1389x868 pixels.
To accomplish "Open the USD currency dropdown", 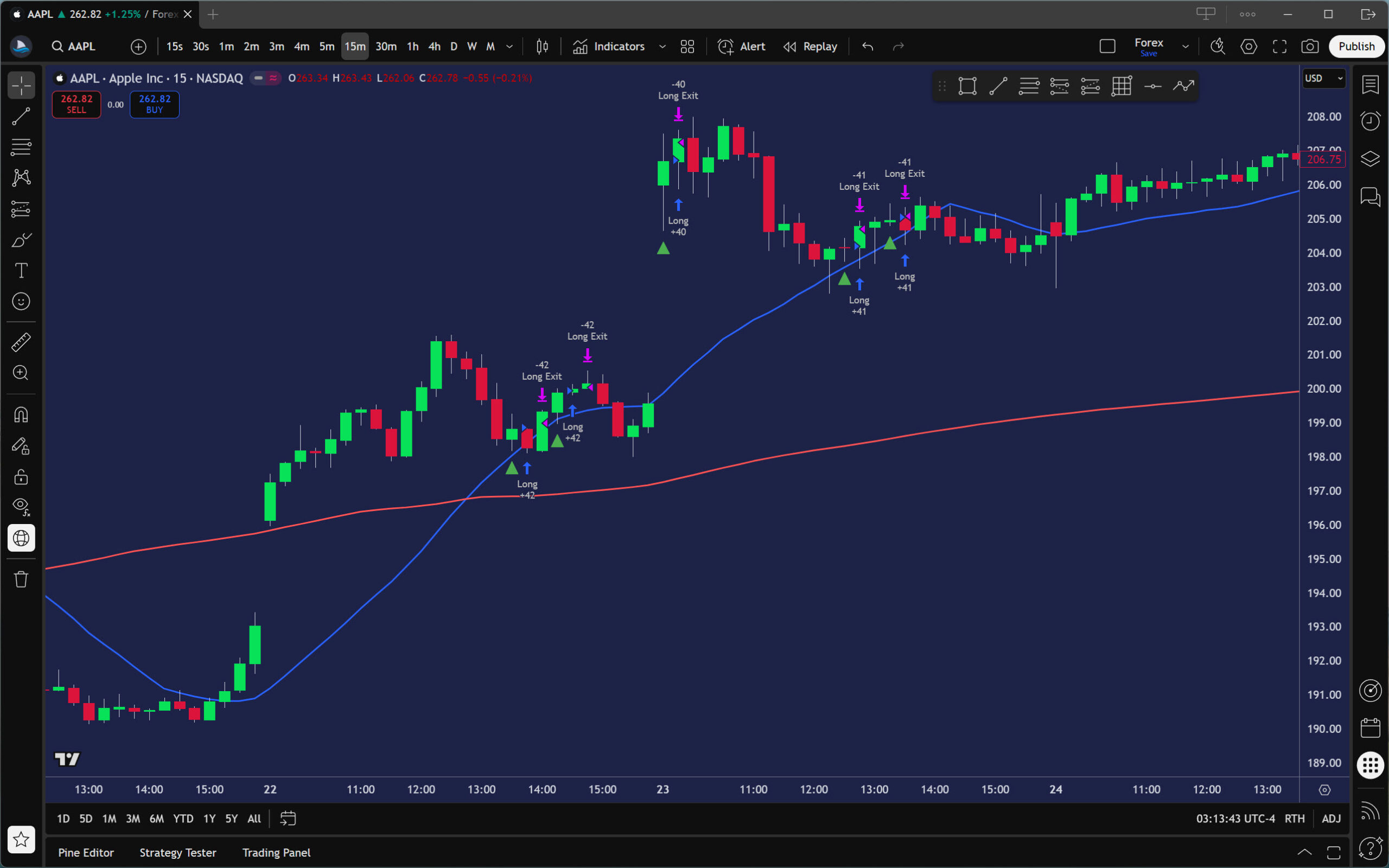I will coord(1323,78).
